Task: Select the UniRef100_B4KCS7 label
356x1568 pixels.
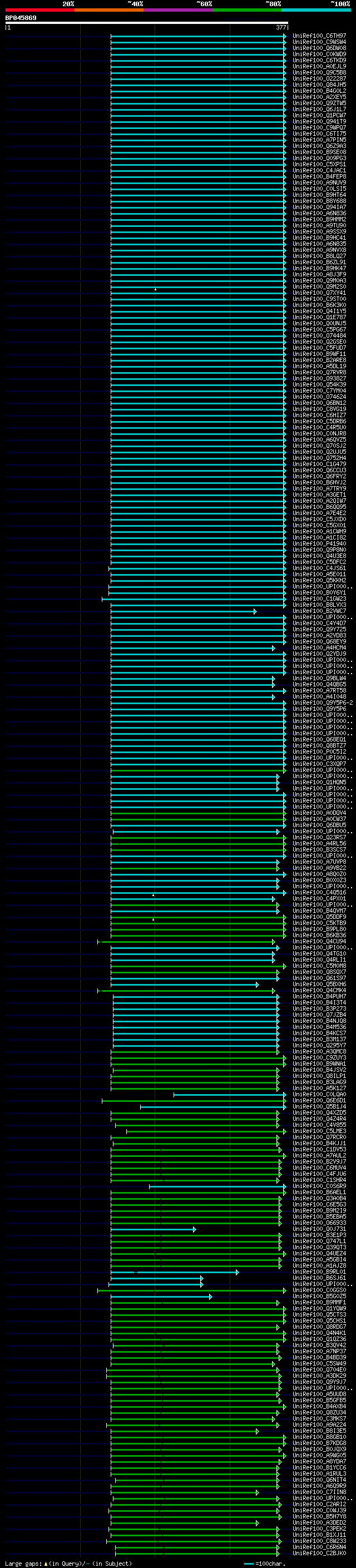Action: [x=319, y=1033]
